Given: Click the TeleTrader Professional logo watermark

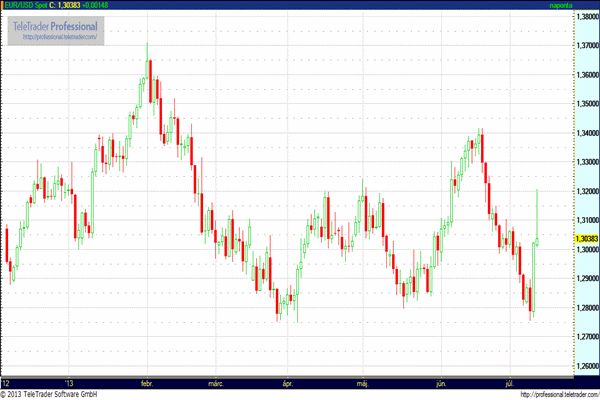Looking at the screenshot, I should (x=56, y=25).
